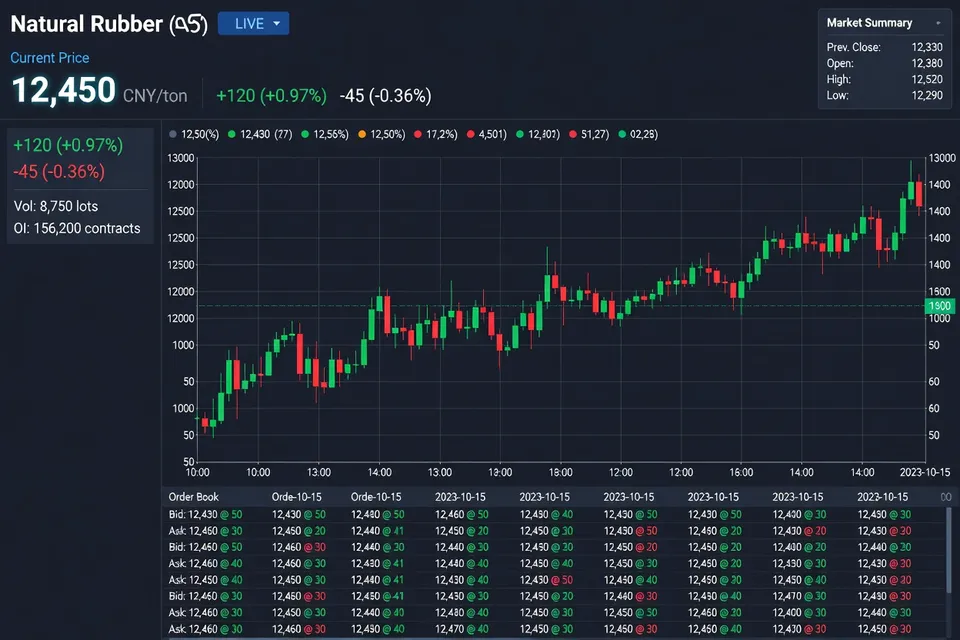960x640 pixels.
Task: Toggle the green 02,28) legend series
Action: pyautogui.click(x=638, y=134)
